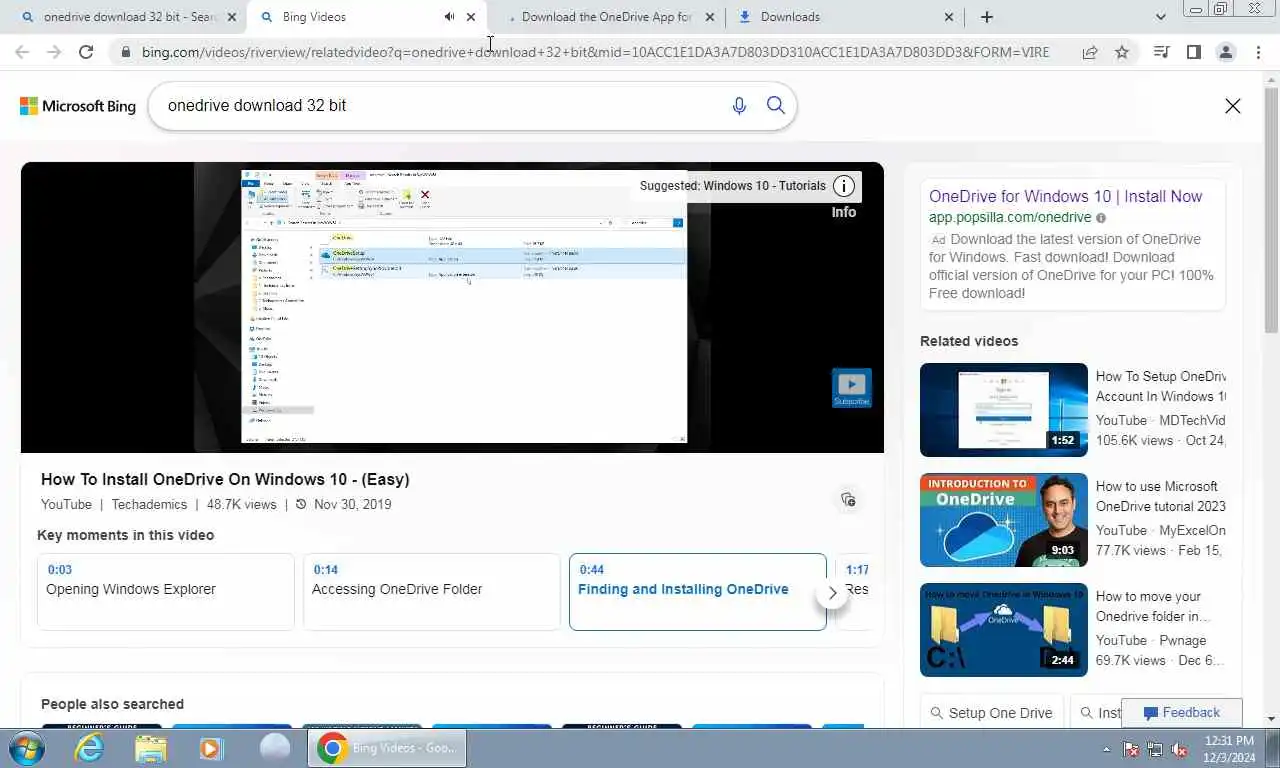The image size is (1280, 768).
Task: Close the onedrive download 32 bit tab
Action: point(232,17)
